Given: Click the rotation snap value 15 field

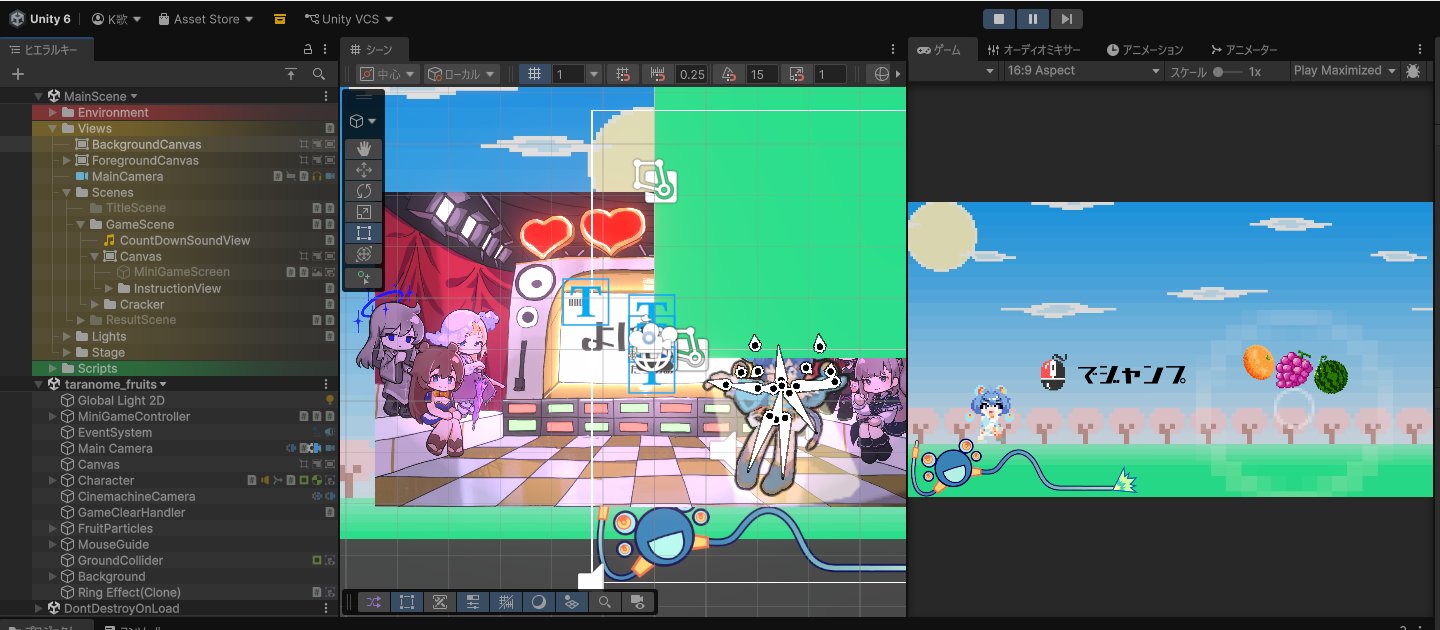Looking at the screenshot, I should (762, 74).
